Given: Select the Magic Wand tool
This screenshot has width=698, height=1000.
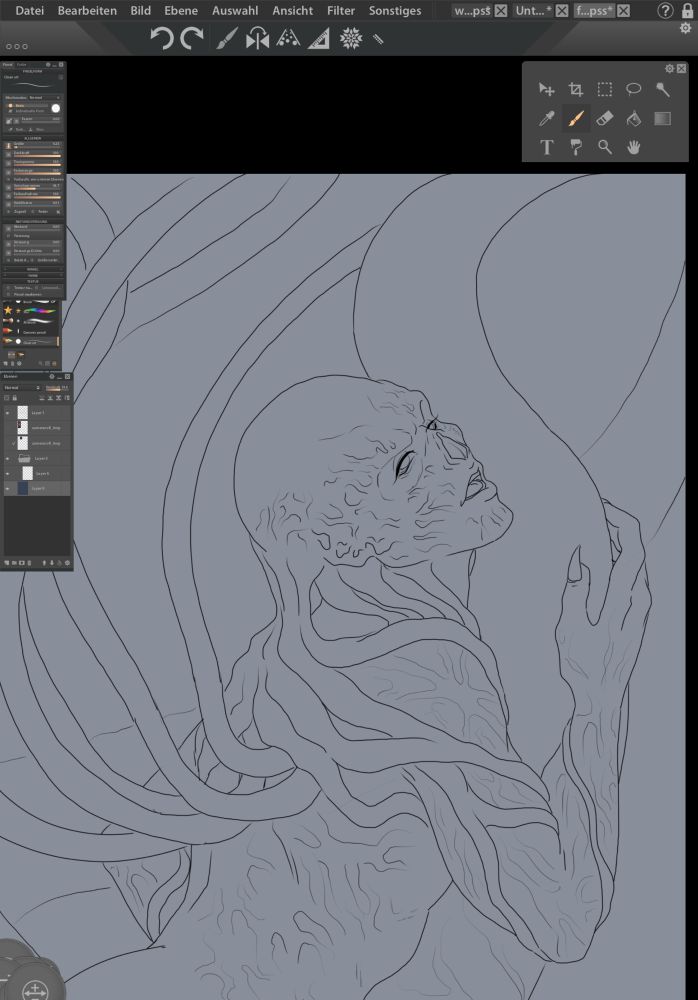Looking at the screenshot, I should tap(663, 89).
